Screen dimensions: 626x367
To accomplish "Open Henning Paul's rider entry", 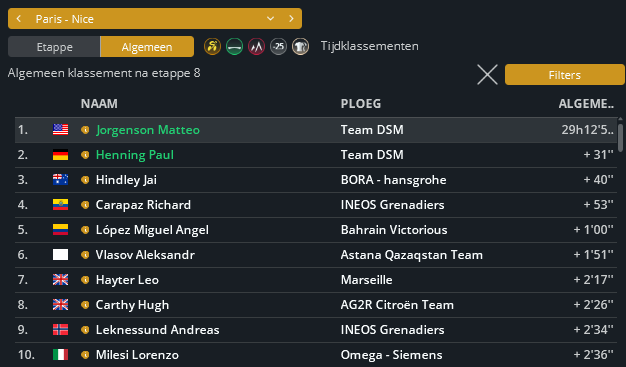I will pyautogui.click(x=135, y=155).
